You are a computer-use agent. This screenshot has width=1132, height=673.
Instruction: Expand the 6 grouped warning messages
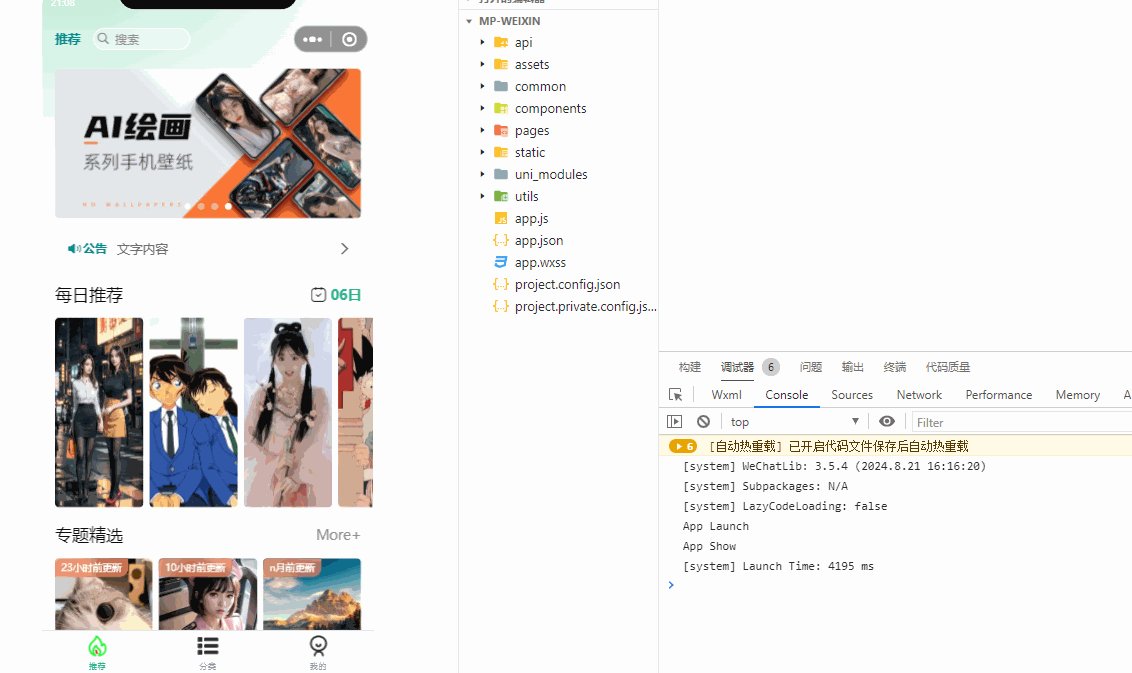click(x=682, y=446)
